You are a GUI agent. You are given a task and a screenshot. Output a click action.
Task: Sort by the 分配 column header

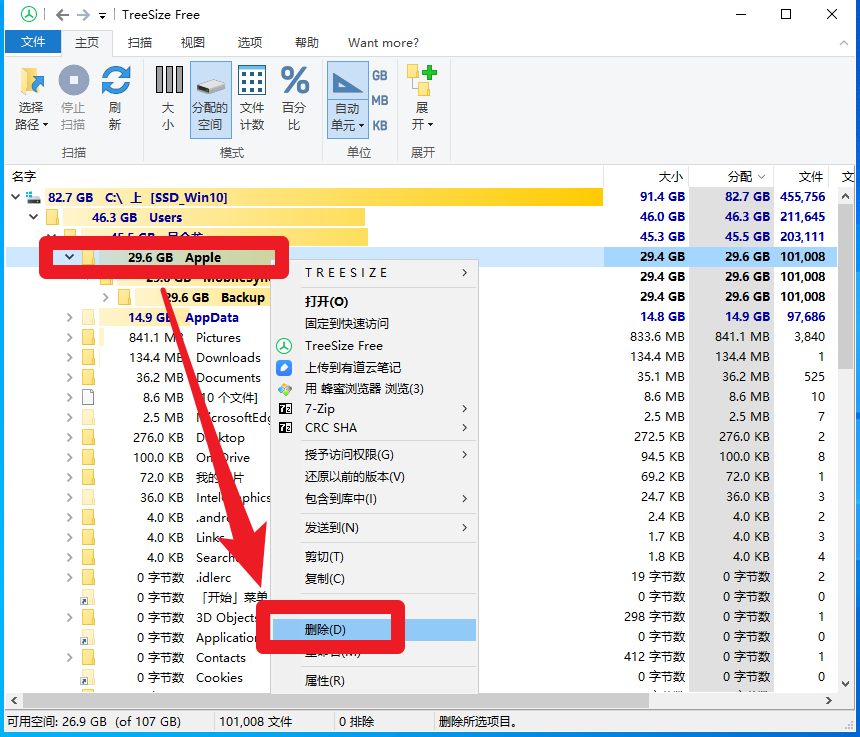coord(731,177)
